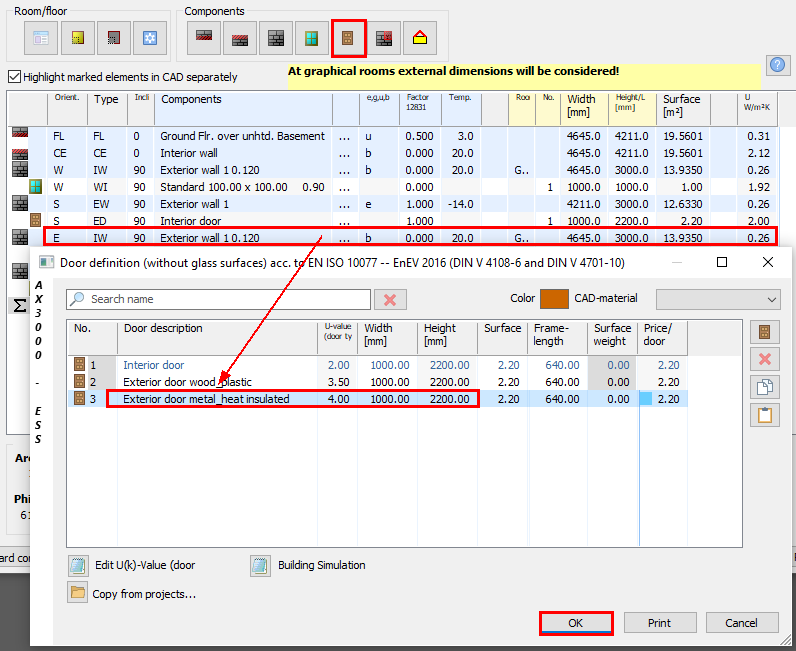This screenshot has width=796, height=651.
Task: Delete selected door with red X side icon
Action: [x=765, y=360]
